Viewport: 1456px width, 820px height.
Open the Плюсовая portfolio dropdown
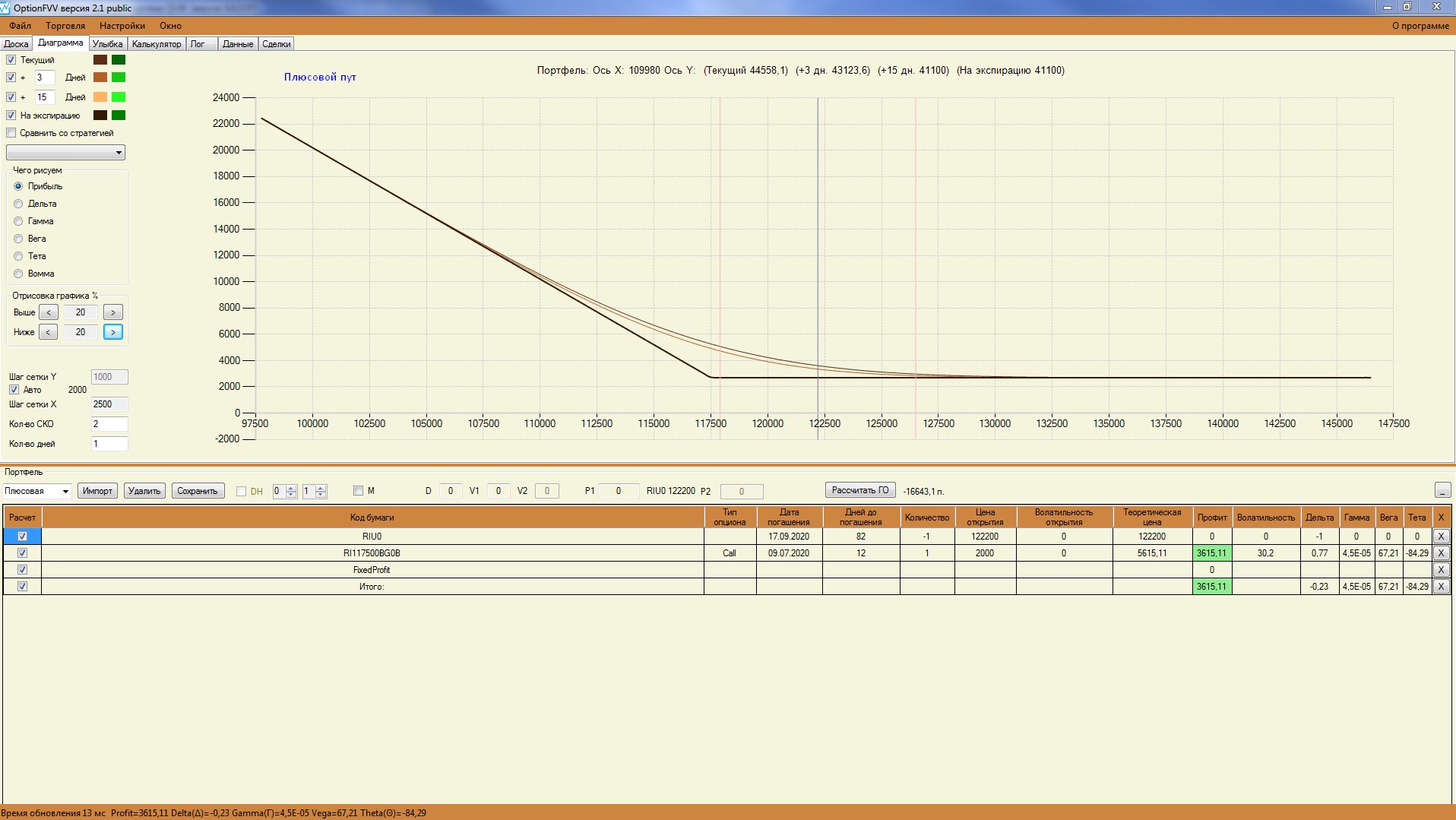click(36, 491)
